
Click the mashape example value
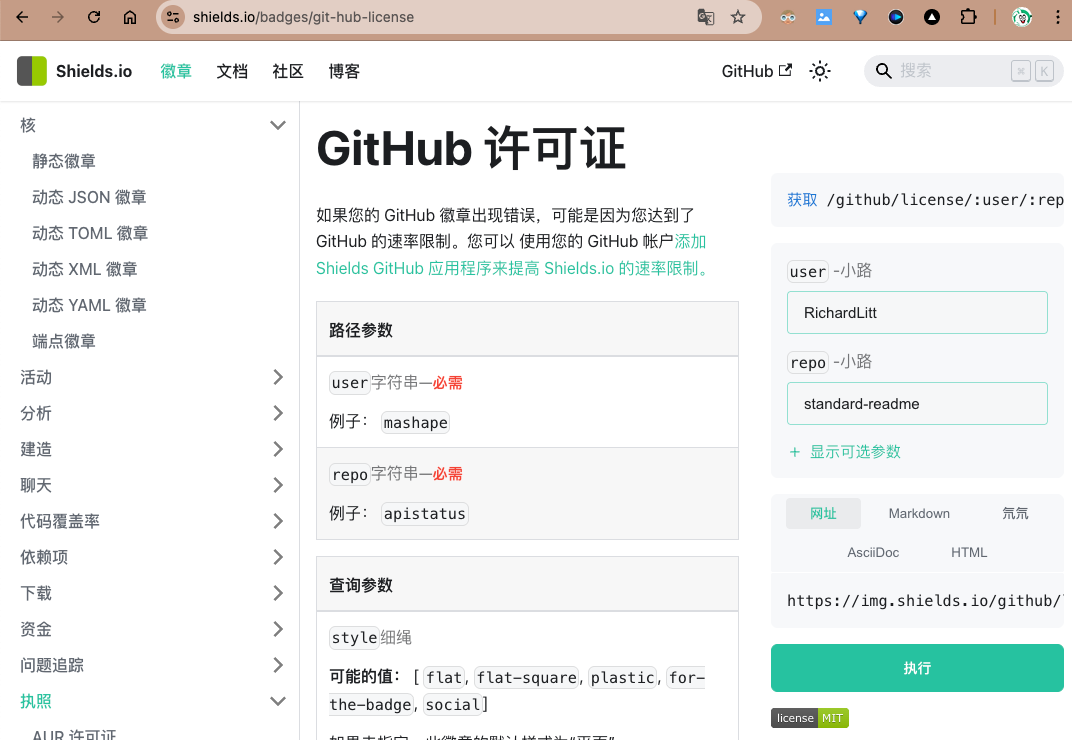(416, 423)
